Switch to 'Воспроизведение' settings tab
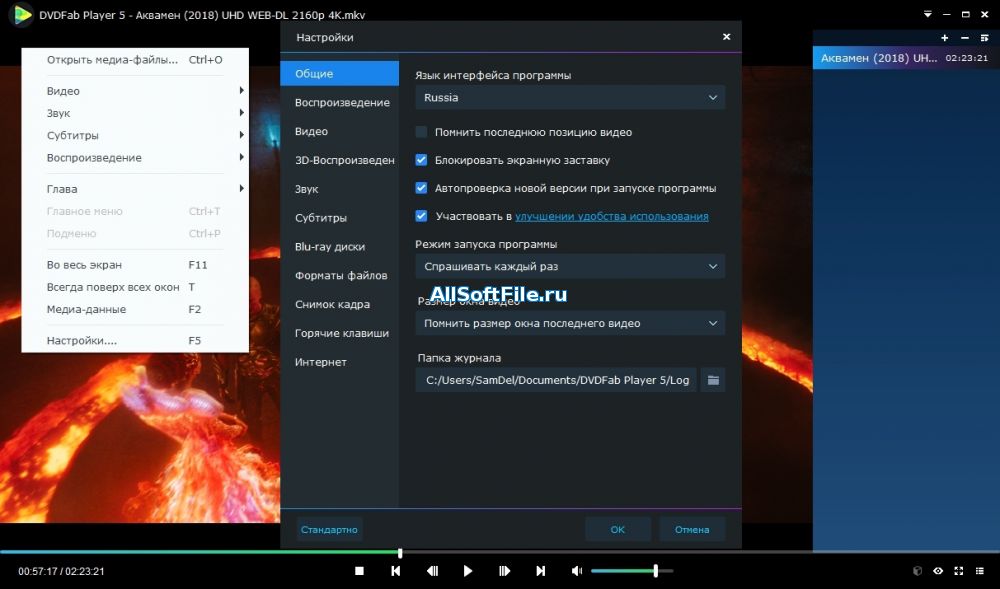This screenshot has width=1000, height=589. tap(339, 102)
